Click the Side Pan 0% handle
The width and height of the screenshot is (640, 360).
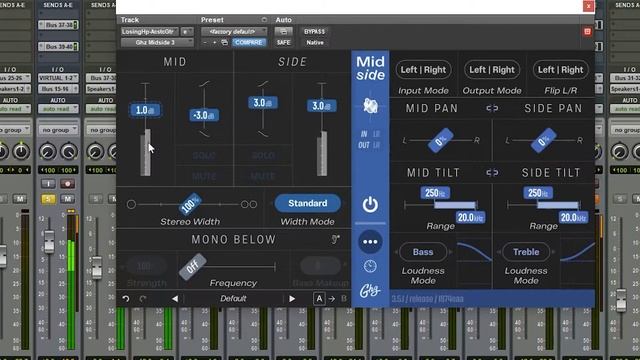544,141
